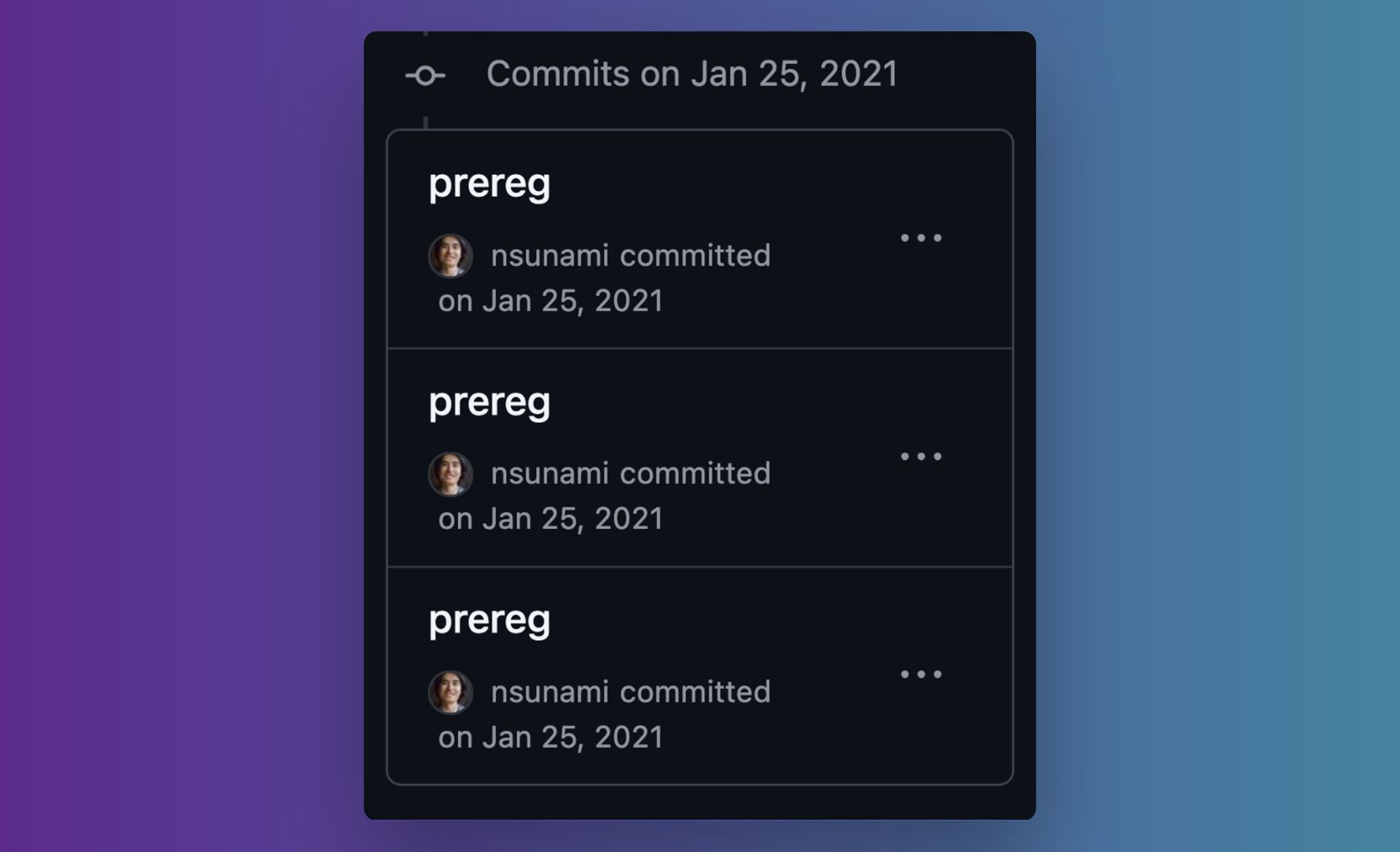Select the second commit row in the list
1400x852 pixels.
[x=699, y=456]
